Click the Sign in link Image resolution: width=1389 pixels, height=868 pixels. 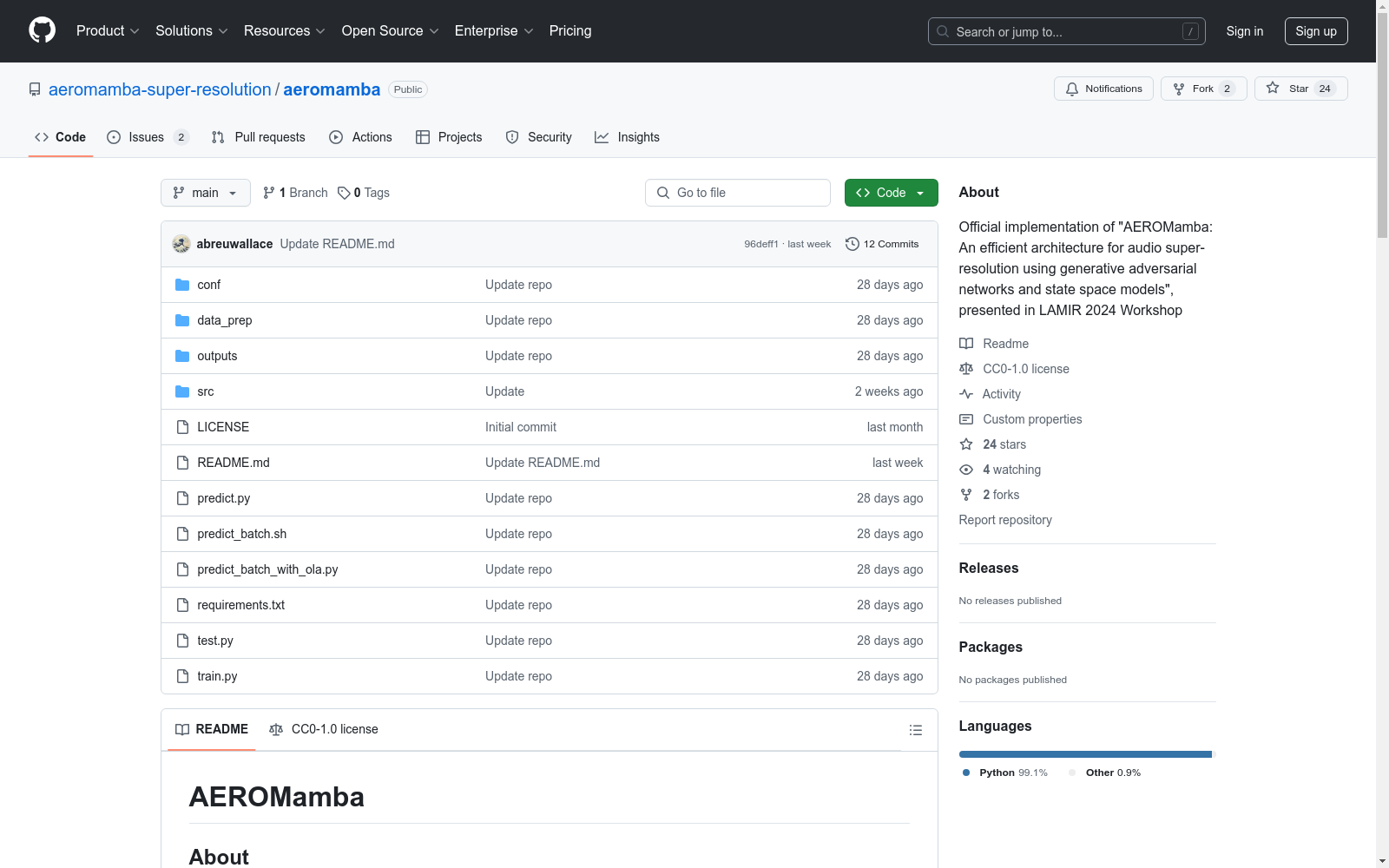(x=1245, y=31)
